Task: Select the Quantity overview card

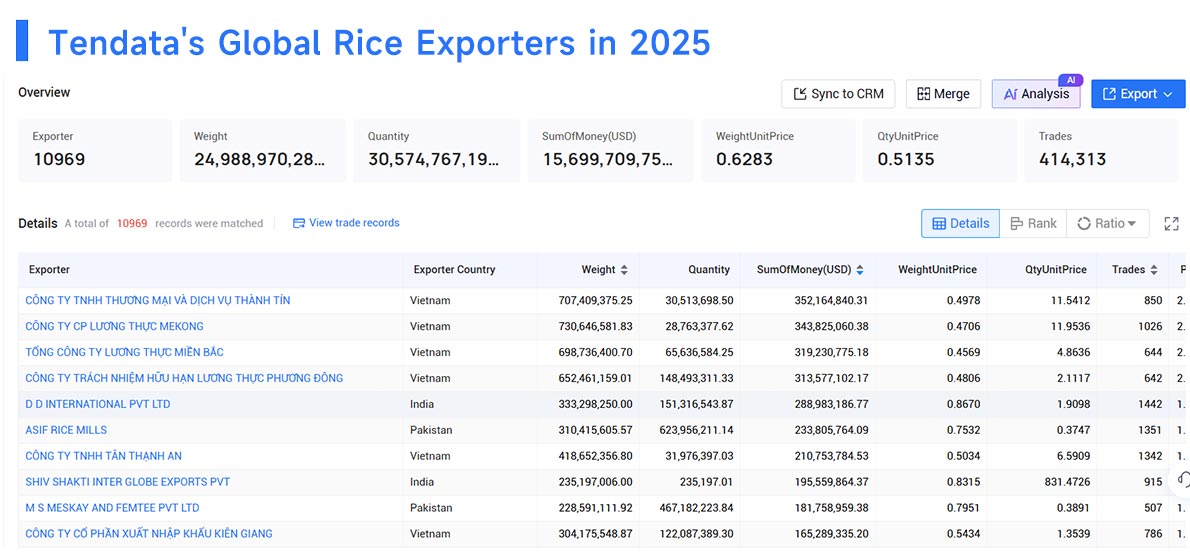Action: point(437,150)
